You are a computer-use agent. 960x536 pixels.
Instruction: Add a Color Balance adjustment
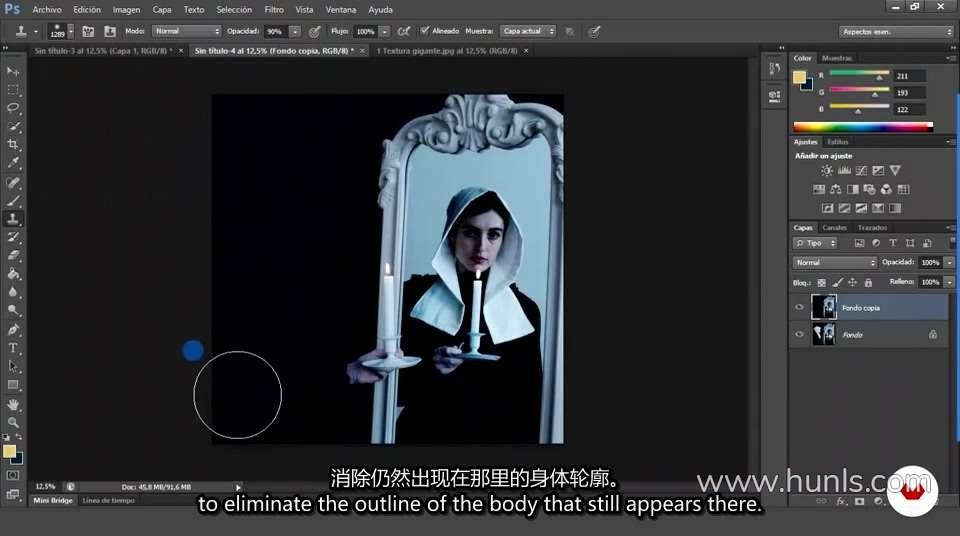tap(835, 189)
